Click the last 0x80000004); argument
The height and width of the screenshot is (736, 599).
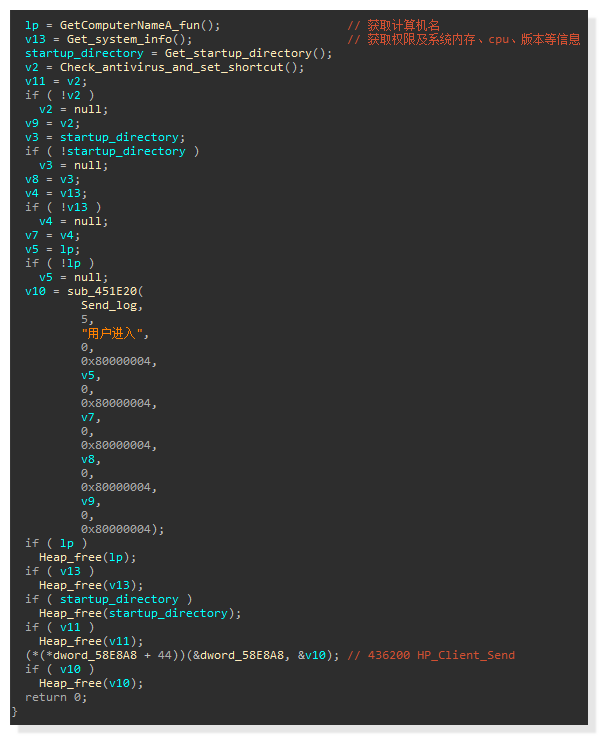pyautogui.click(x=122, y=529)
